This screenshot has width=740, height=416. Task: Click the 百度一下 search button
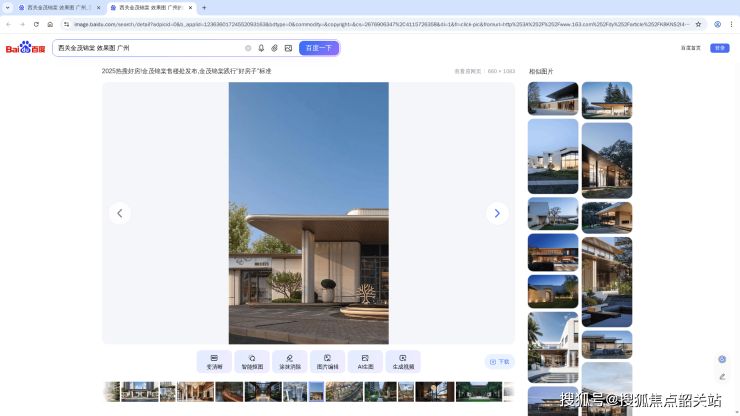coord(319,48)
